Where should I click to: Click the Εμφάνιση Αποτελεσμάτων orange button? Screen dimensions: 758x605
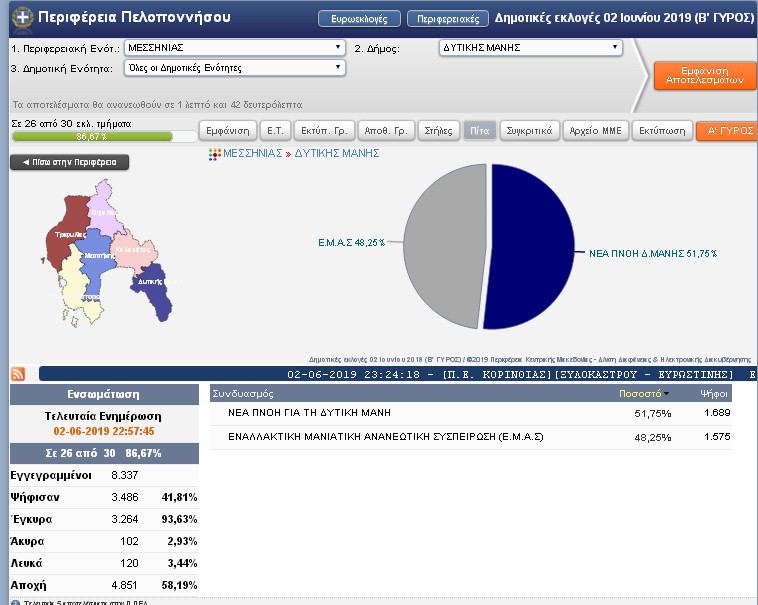pos(705,75)
